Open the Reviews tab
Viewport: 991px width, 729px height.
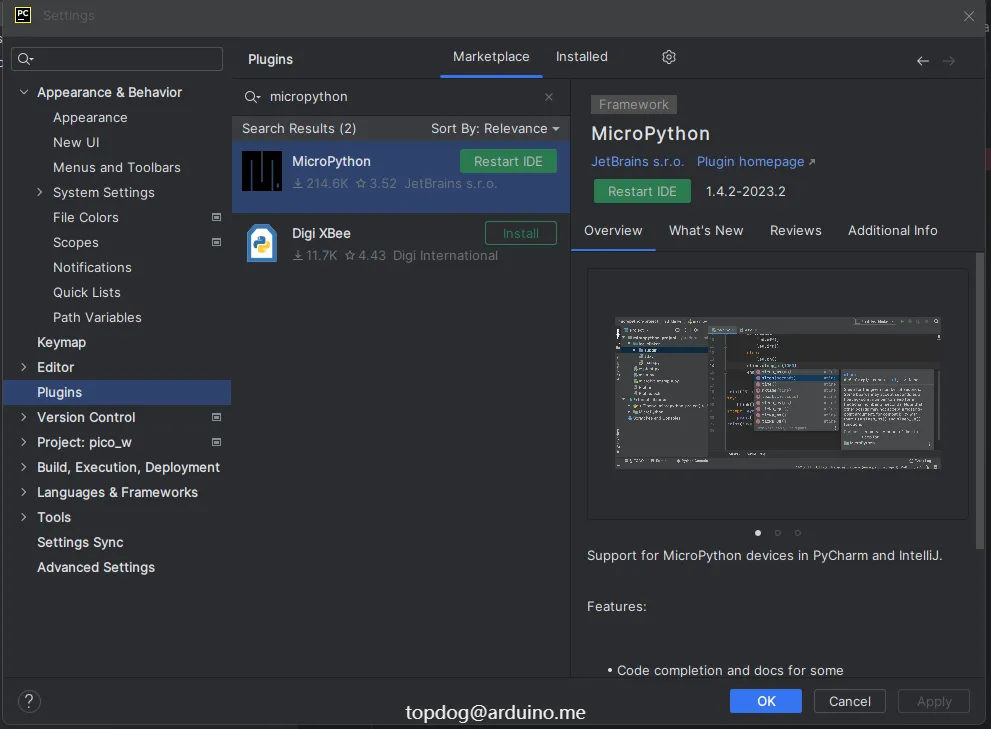[795, 231]
